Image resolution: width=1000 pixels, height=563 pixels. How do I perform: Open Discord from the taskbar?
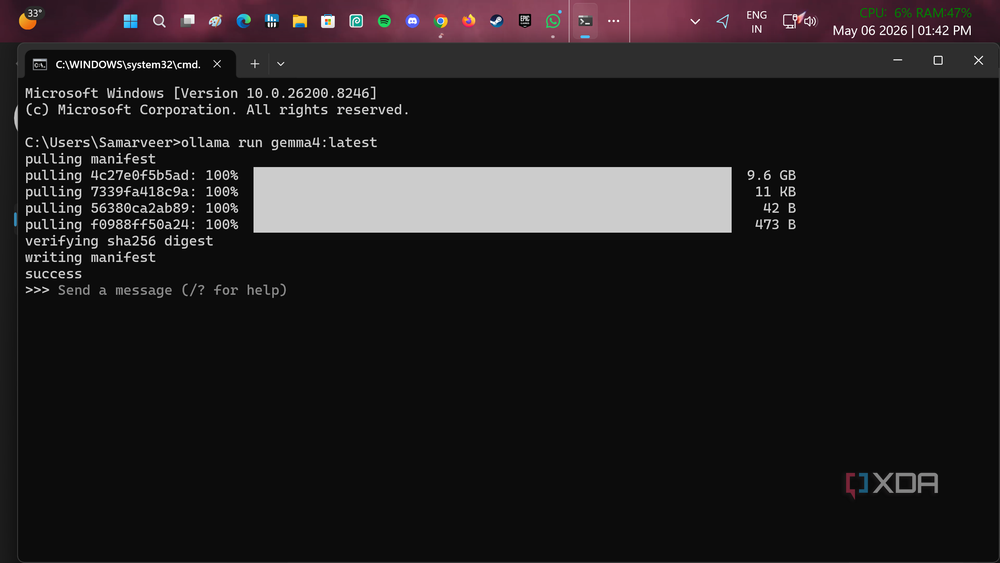(x=413, y=21)
